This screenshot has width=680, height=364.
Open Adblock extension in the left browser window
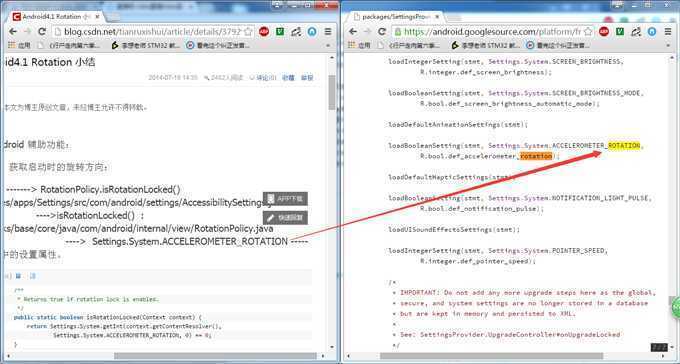pyautogui.click(x=264, y=31)
